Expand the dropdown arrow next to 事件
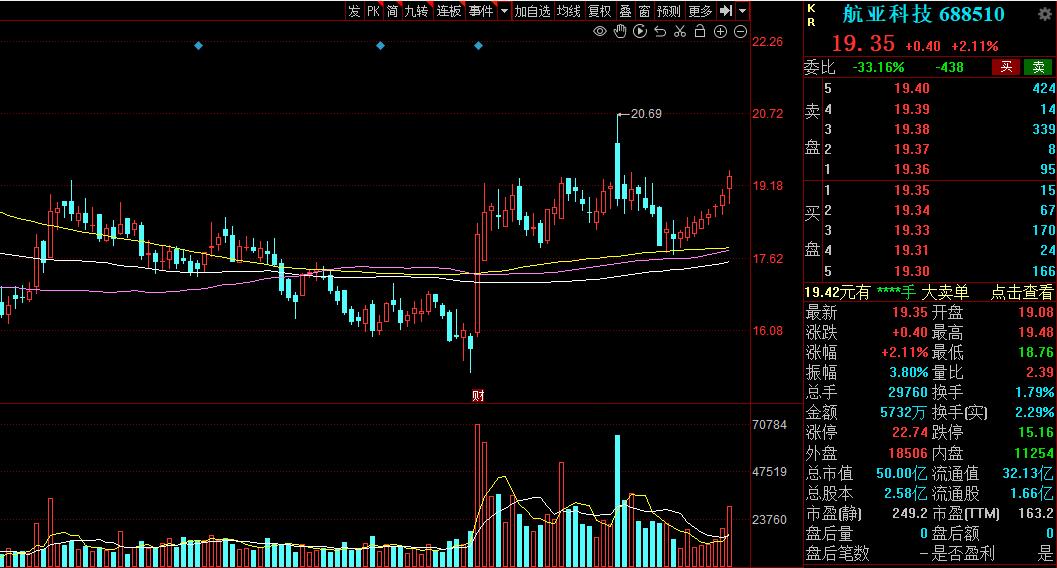The height and width of the screenshot is (568, 1057). point(504,11)
